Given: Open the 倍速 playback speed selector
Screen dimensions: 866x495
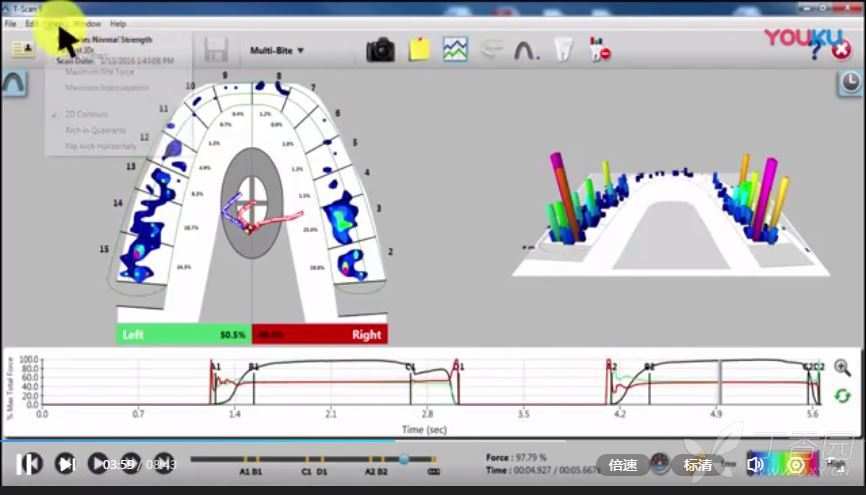Looking at the screenshot, I should pyautogui.click(x=622, y=465).
